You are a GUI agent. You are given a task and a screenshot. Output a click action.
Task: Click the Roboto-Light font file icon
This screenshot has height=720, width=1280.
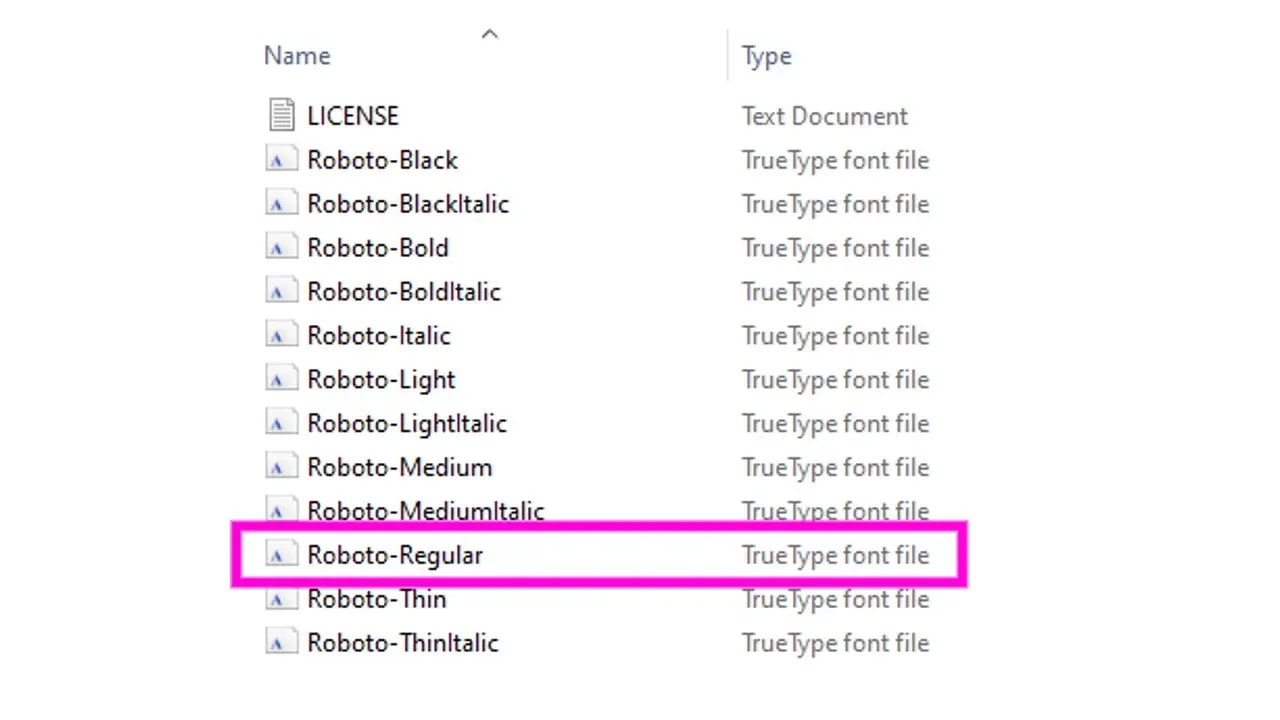click(282, 380)
